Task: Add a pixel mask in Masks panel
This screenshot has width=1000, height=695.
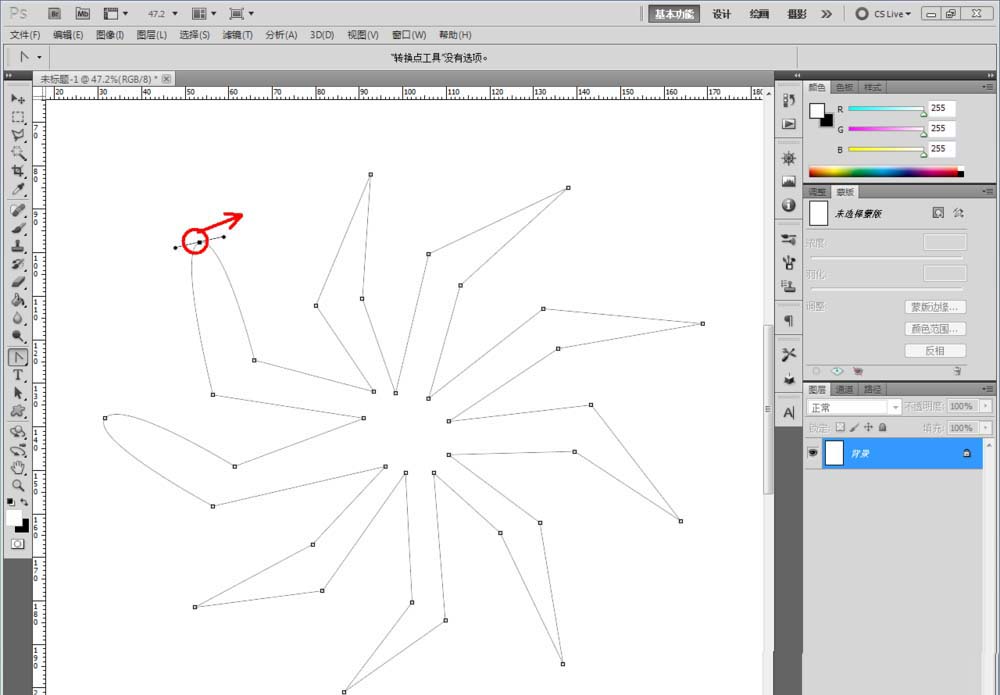Action: click(x=938, y=213)
